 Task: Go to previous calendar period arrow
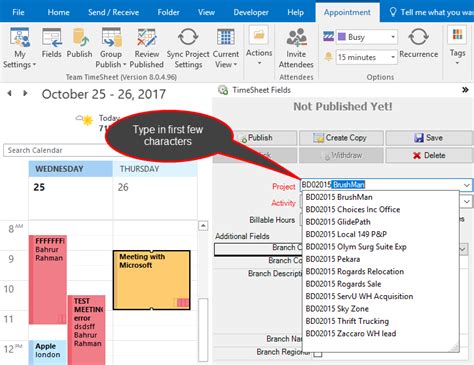(10, 93)
